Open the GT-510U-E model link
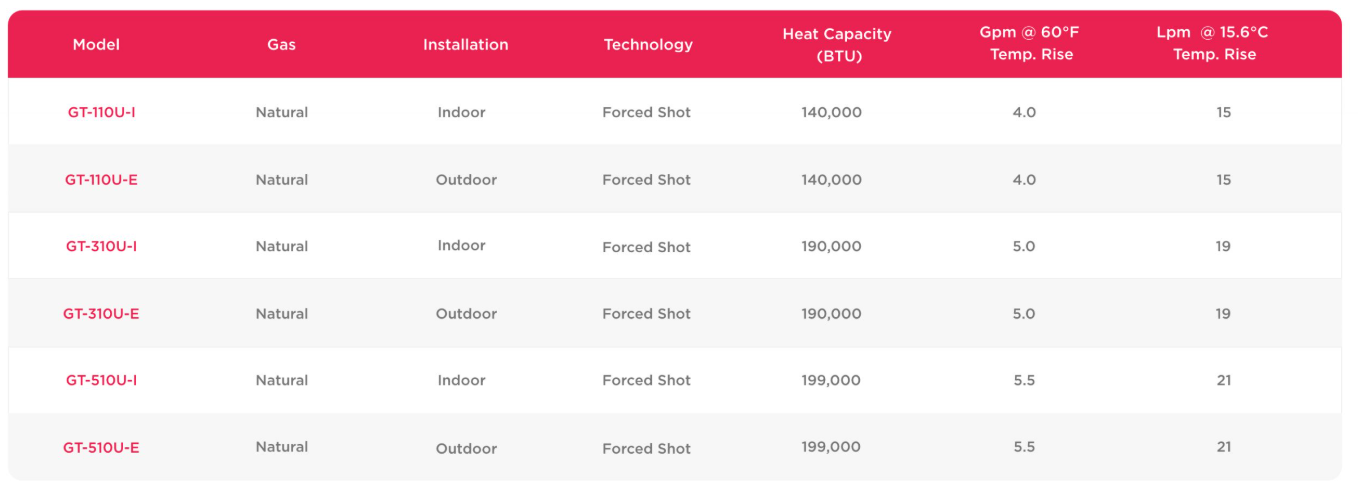The width and height of the screenshot is (1358, 497). pos(101,448)
